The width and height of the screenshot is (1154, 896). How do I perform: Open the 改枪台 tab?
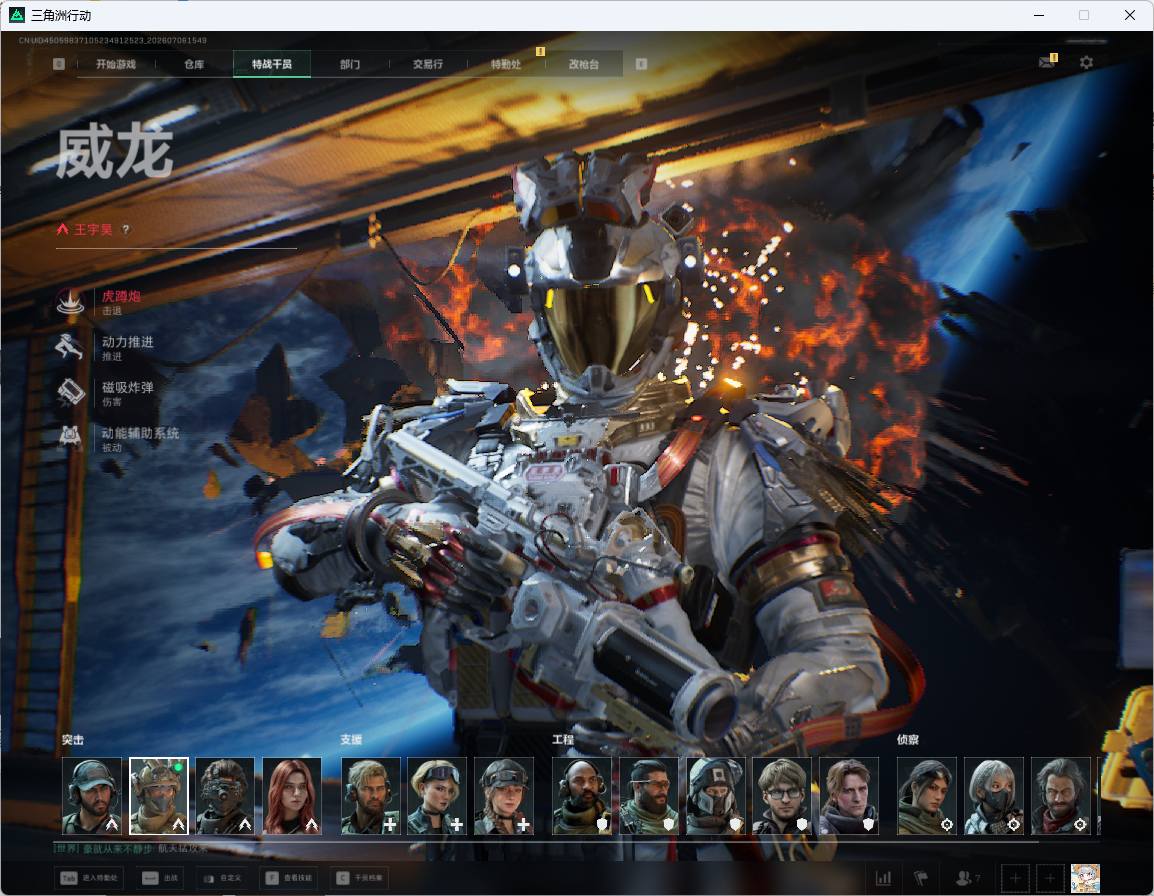(x=584, y=64)
